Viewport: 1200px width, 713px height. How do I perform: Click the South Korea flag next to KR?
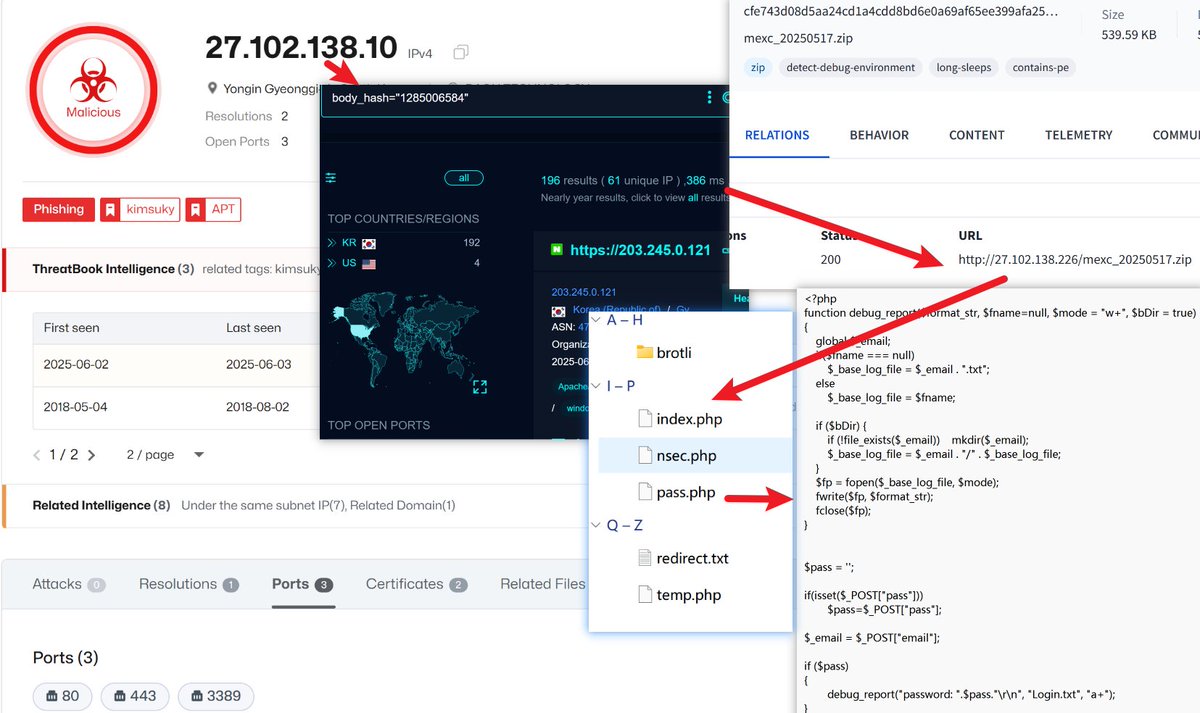coord(369,243)
